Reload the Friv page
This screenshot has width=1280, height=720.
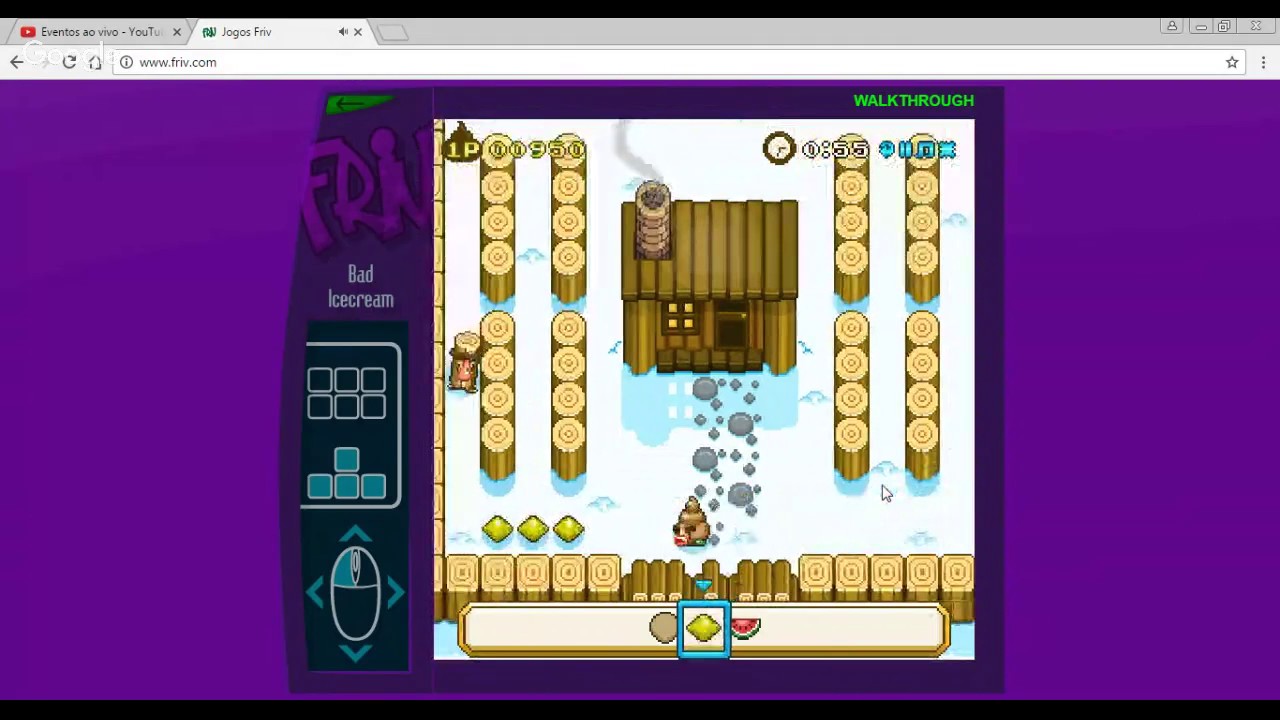[x=69, y=62]
